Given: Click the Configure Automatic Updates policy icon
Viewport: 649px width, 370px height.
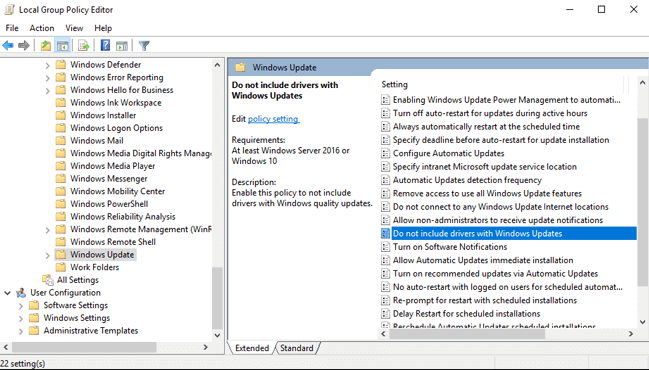Looking at the screenshot, I should (385, 154).
